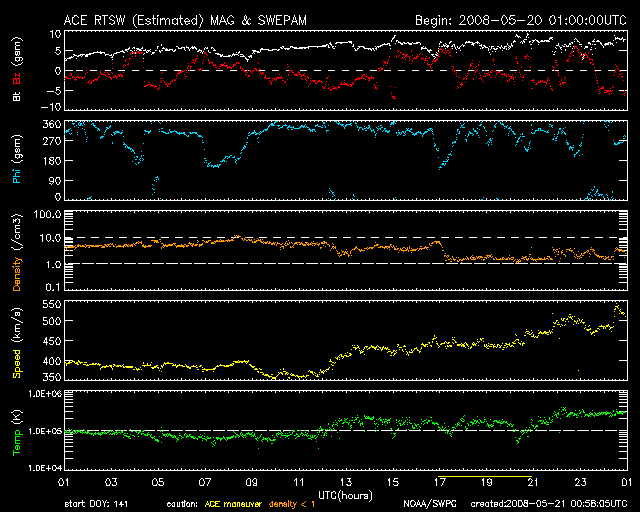
Task: Click the cyan 'Phi (gsm)' axis label
Action: coord(17,159)
